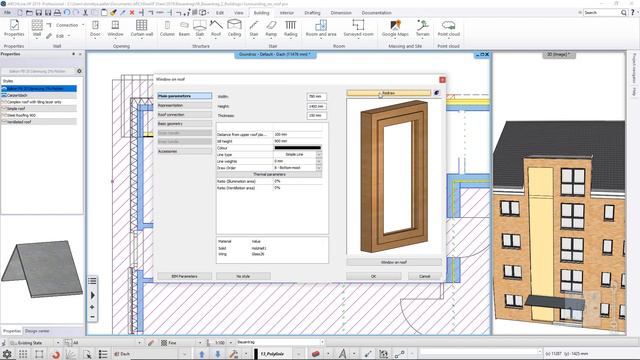Click the black Colour swatch
Image resolution: width=640 pixels, height=360 pixels.
298,148
